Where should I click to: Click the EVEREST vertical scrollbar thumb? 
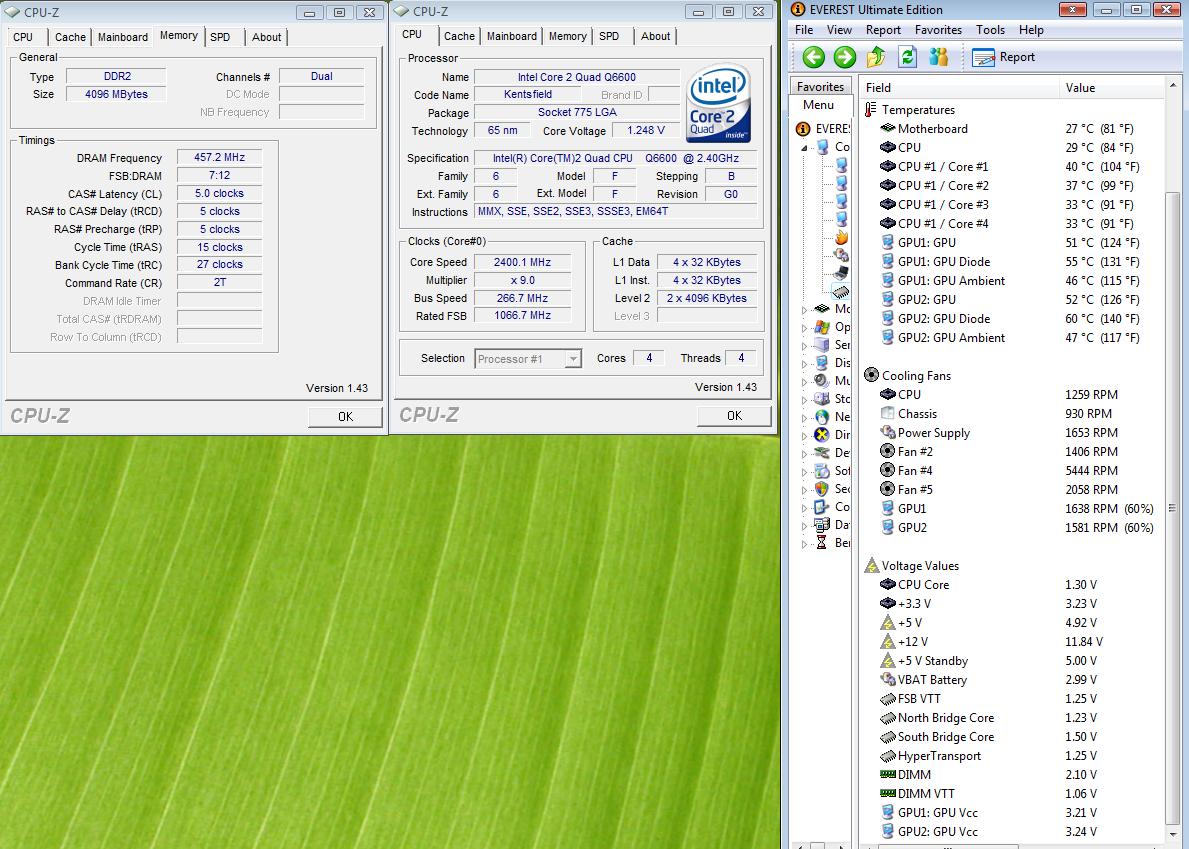[1173, 508]
